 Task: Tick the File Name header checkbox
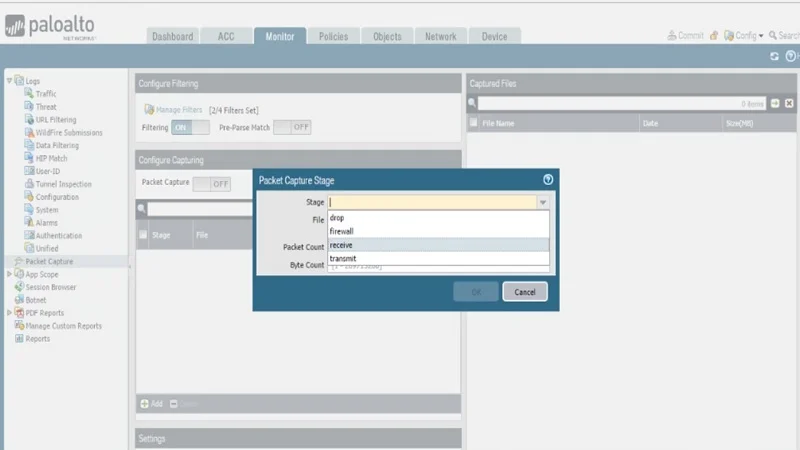tap(473, 122)
